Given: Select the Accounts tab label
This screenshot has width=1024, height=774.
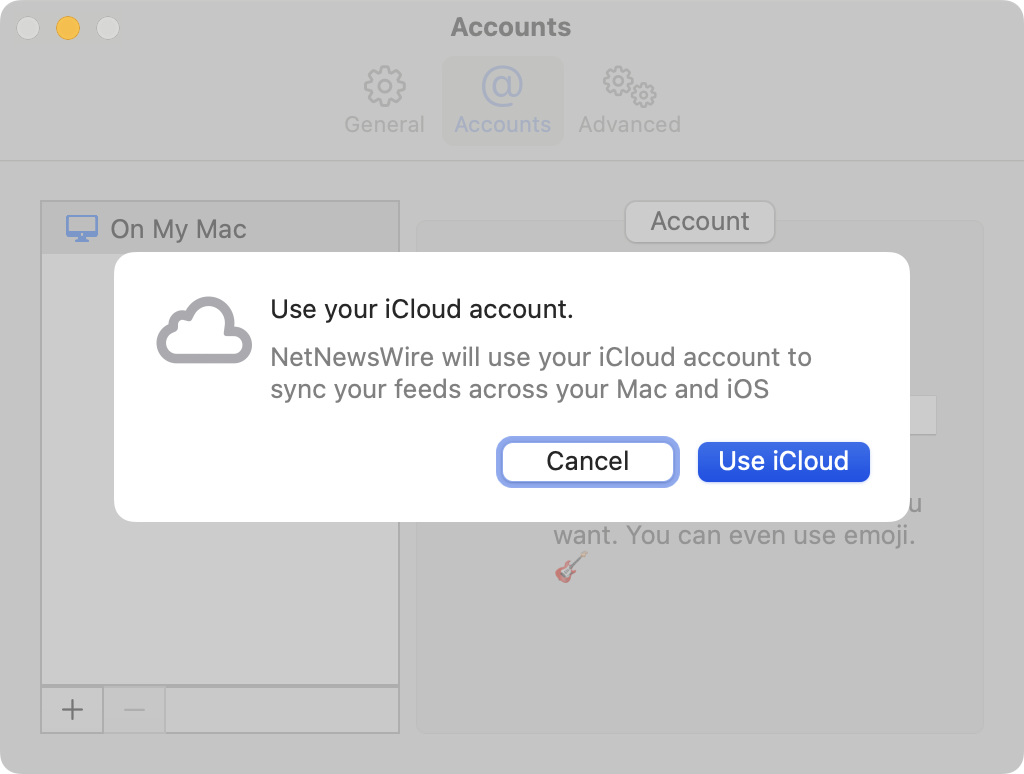Looking at the screenshot, I should [x=502, y=125].
